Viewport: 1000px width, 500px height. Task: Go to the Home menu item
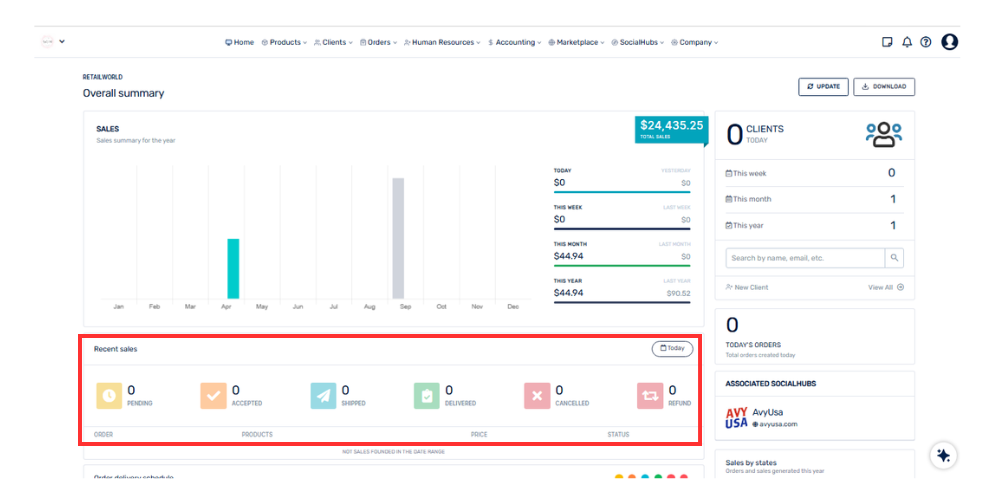click(x=239, y=43)
